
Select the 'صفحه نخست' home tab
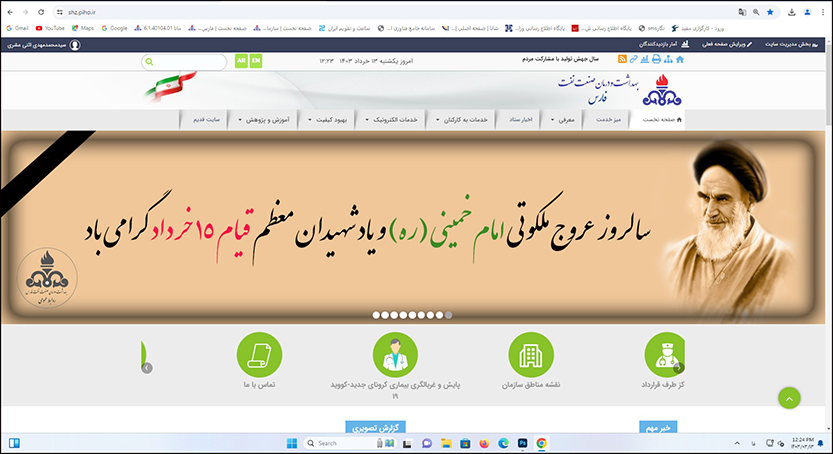(x=658, y=120)
